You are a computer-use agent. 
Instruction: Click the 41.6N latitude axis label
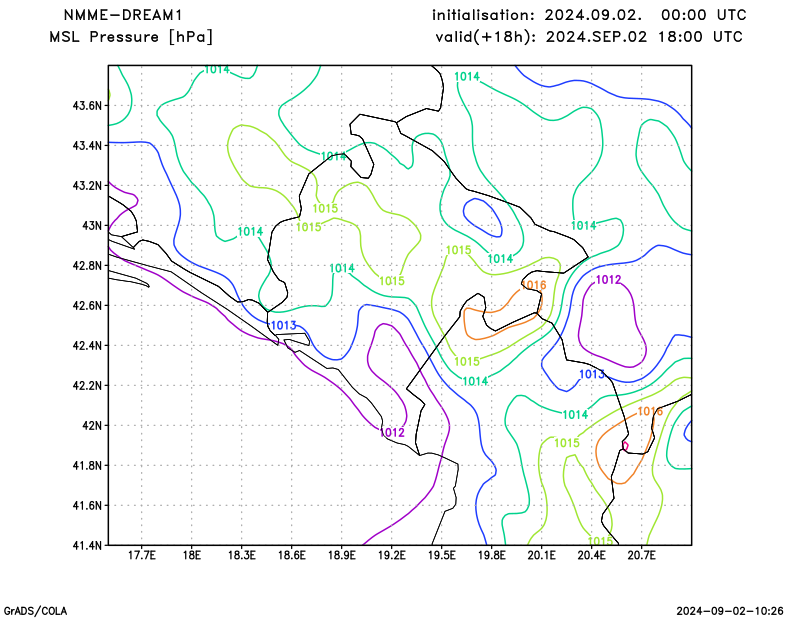[87, 505]
